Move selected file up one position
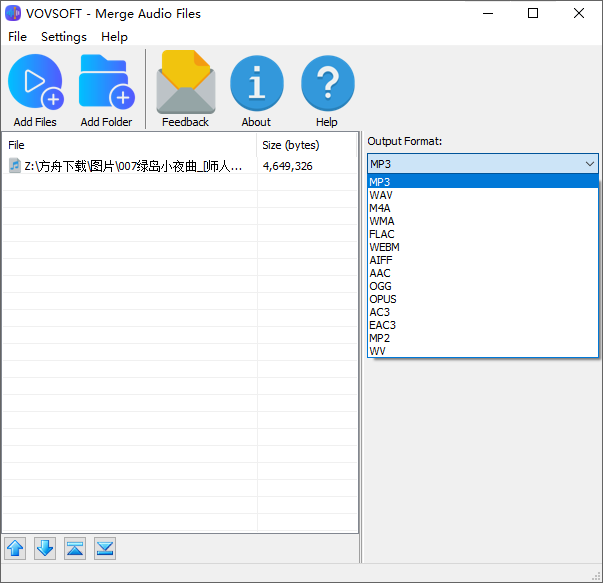Viewport: 603px width, 583px height. (x=15, y=548)
